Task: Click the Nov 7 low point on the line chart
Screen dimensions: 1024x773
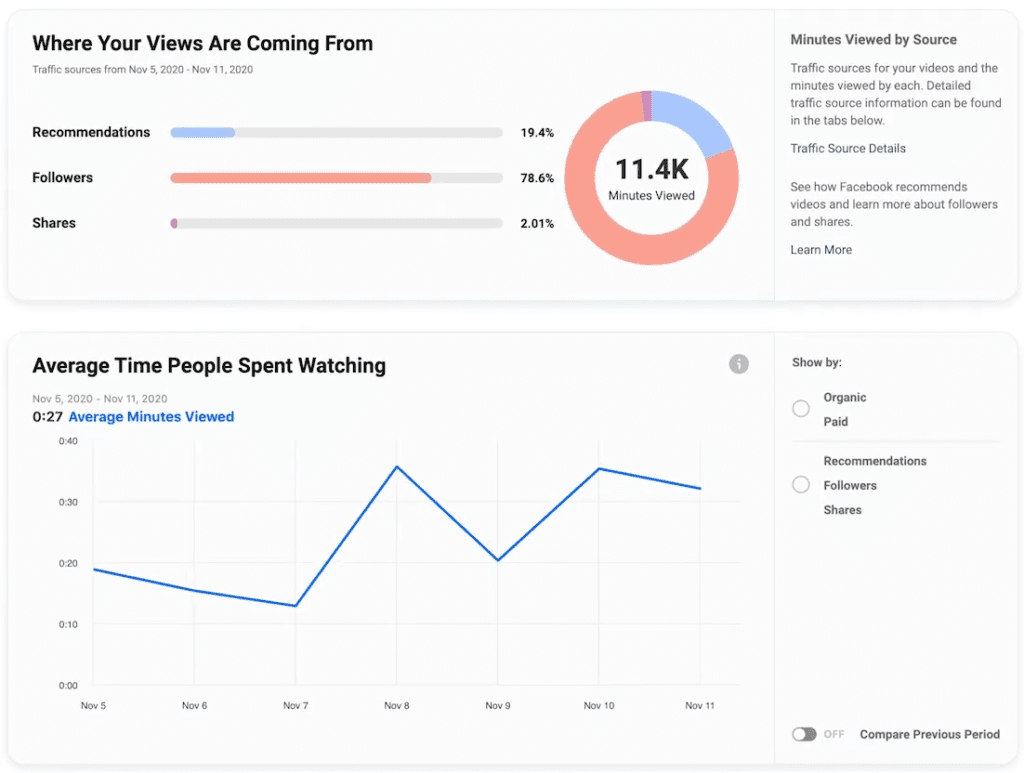Action: [x=295, y=604]
